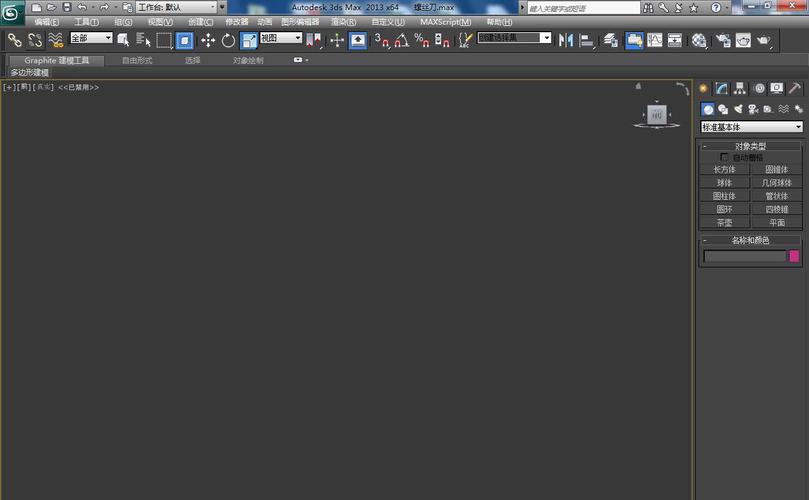Activate the Select and Rotate tool

tap(228, 40)
